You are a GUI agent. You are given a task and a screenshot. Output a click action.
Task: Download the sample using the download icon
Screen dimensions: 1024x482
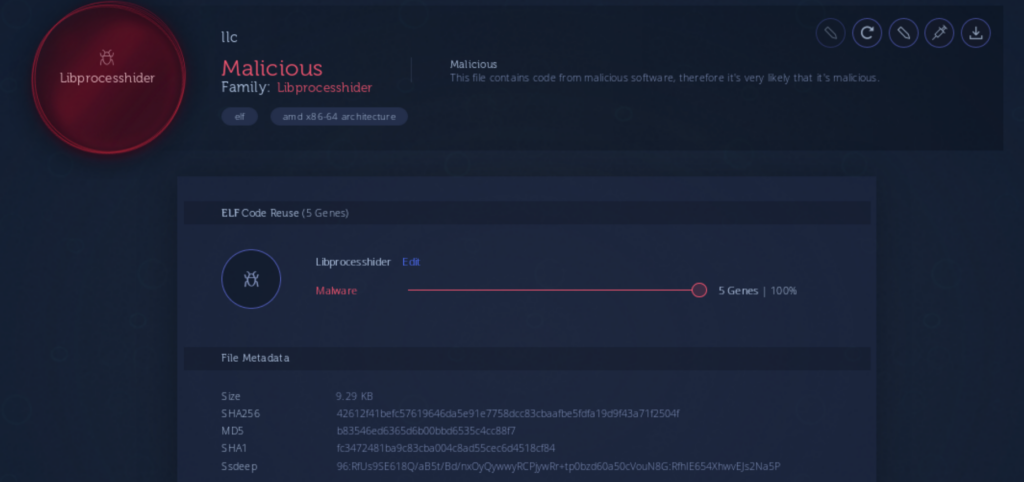pos(976,33)
